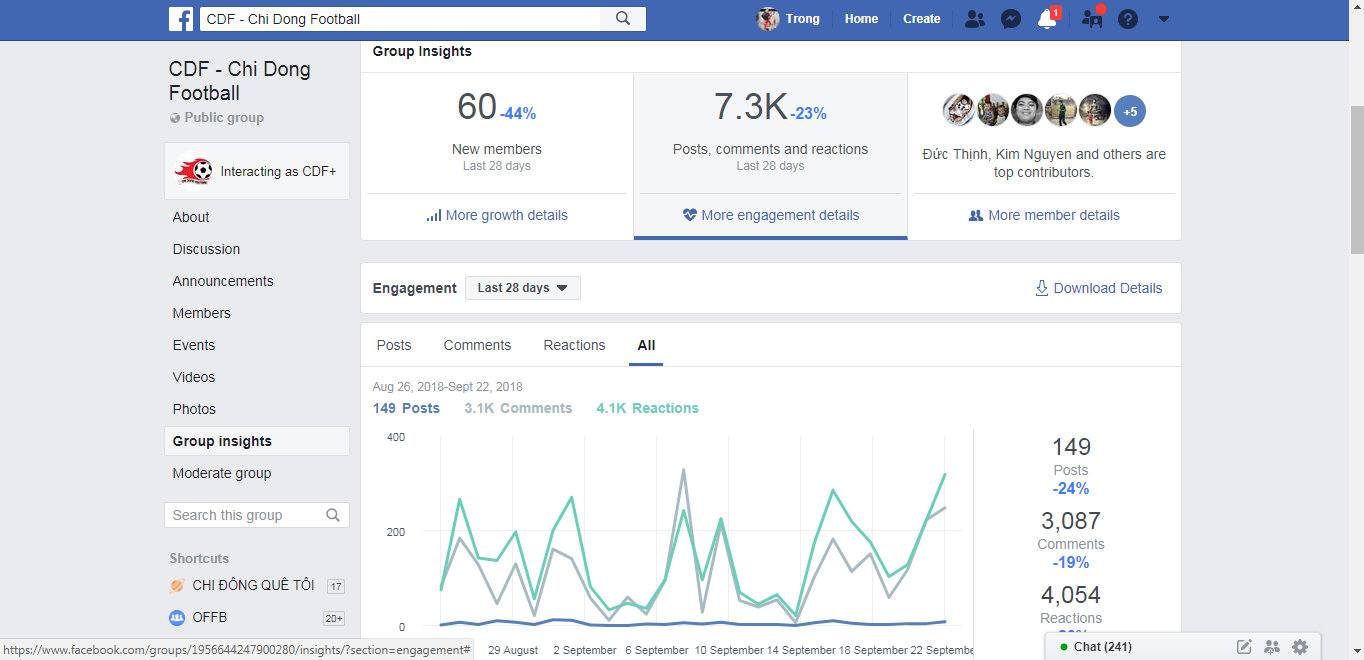
Task: Click the search icon in group search box
Action: coord(334,515)
